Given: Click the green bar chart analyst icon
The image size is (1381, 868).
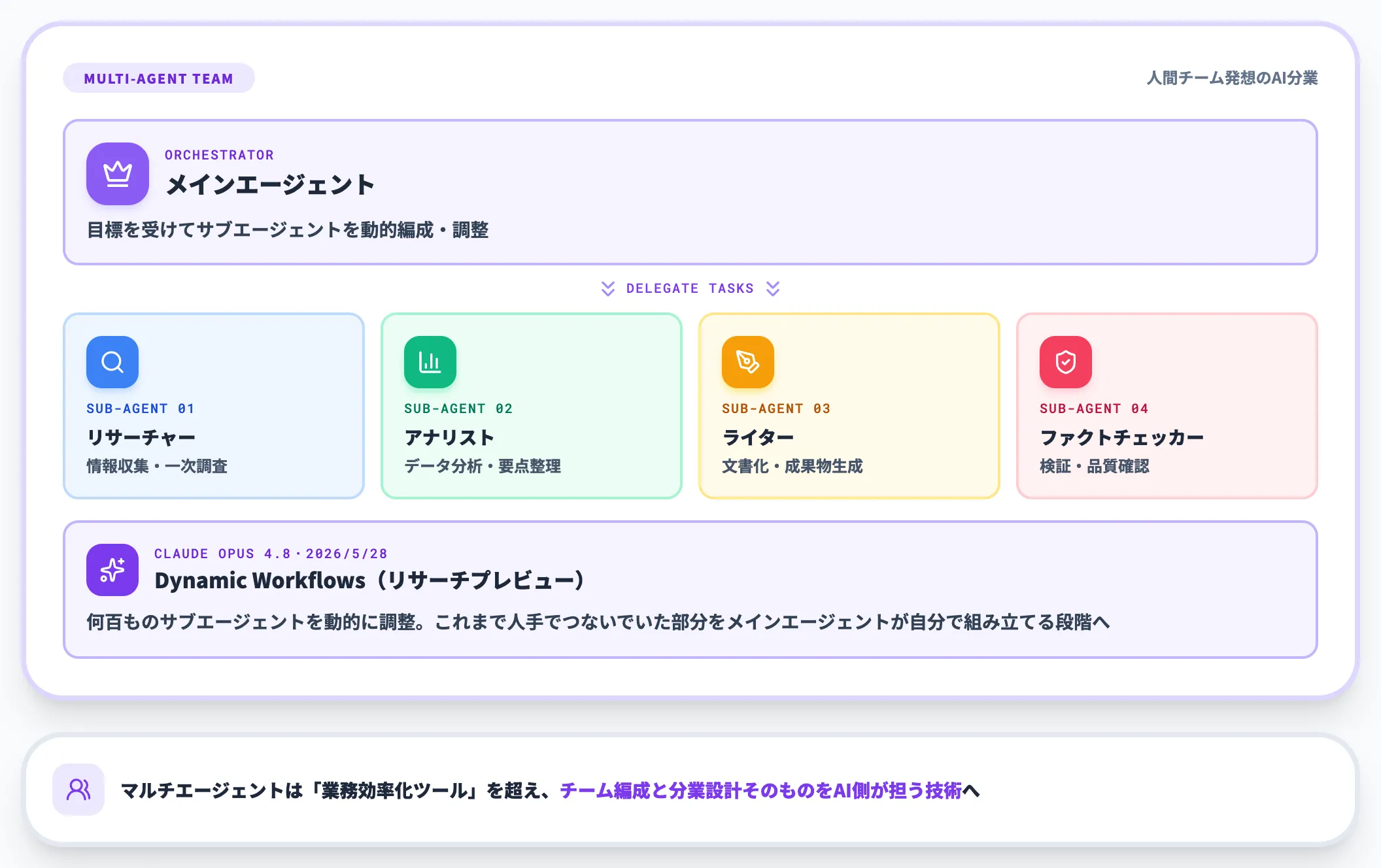Looking at the screenshot, I should pyautogui.click(x=430, y=362).
